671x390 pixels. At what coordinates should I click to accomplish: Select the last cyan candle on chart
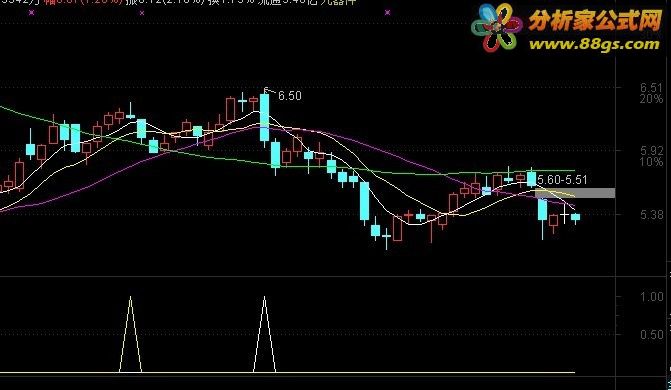[x=576, y=217]
